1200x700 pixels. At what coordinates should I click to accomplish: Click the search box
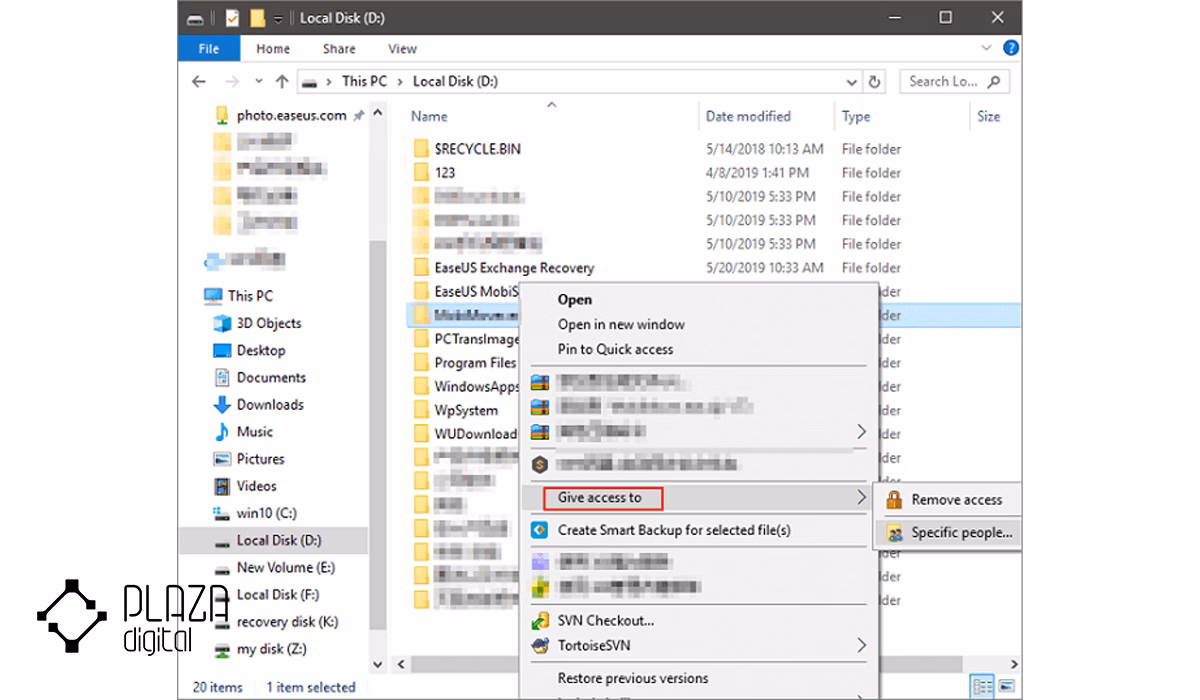(954, 82)
